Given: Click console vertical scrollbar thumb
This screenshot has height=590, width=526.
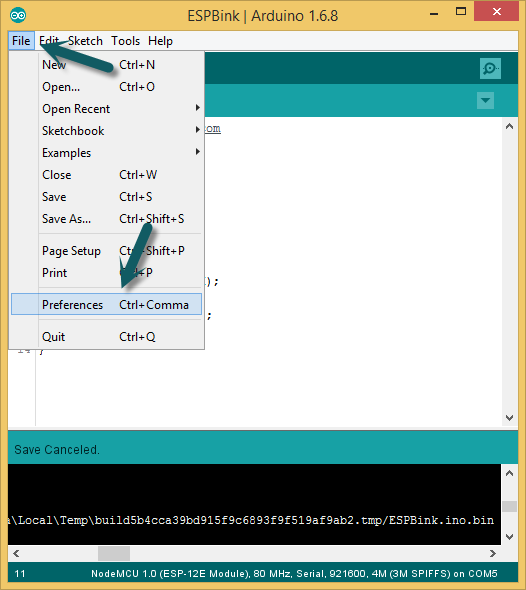Looking at the screenshot, I should (x=509, y=506).
